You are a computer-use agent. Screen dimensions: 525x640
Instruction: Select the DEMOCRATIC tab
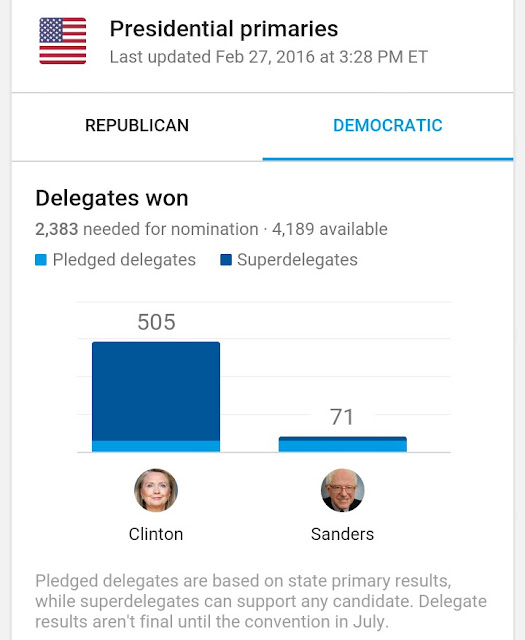point(387,126)
